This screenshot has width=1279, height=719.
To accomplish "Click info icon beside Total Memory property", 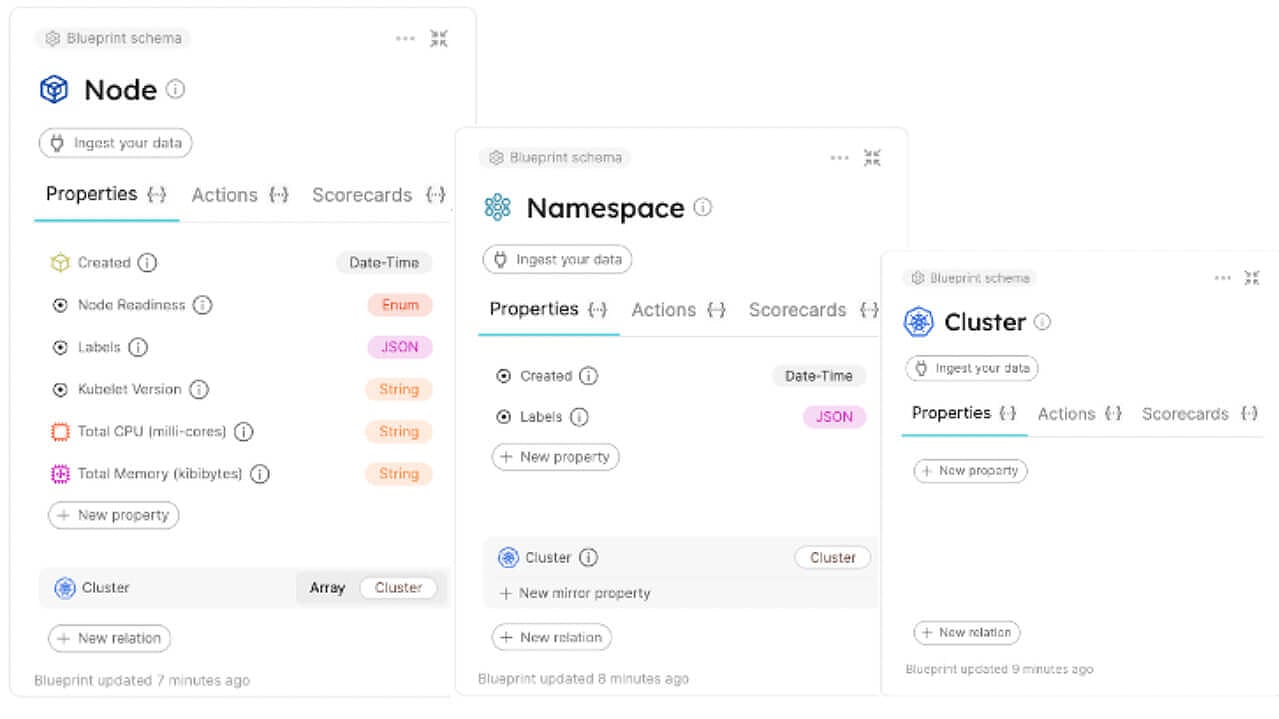I will [260, 474].
